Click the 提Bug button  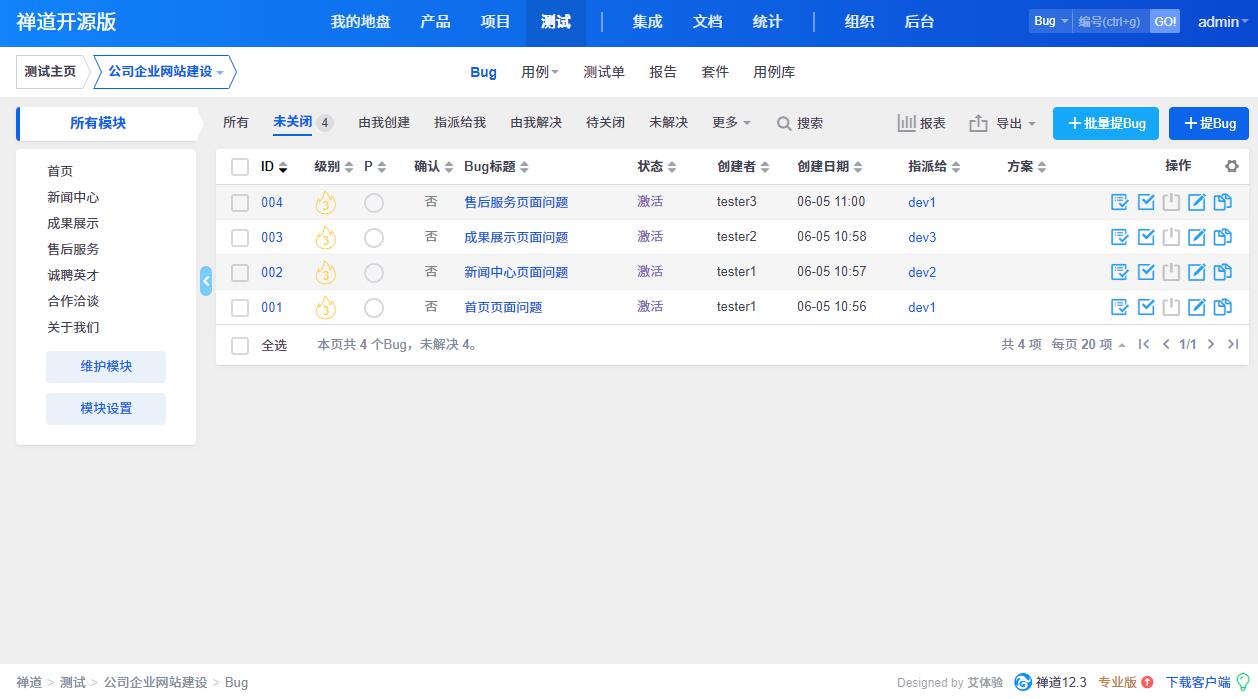[1209, 123]
